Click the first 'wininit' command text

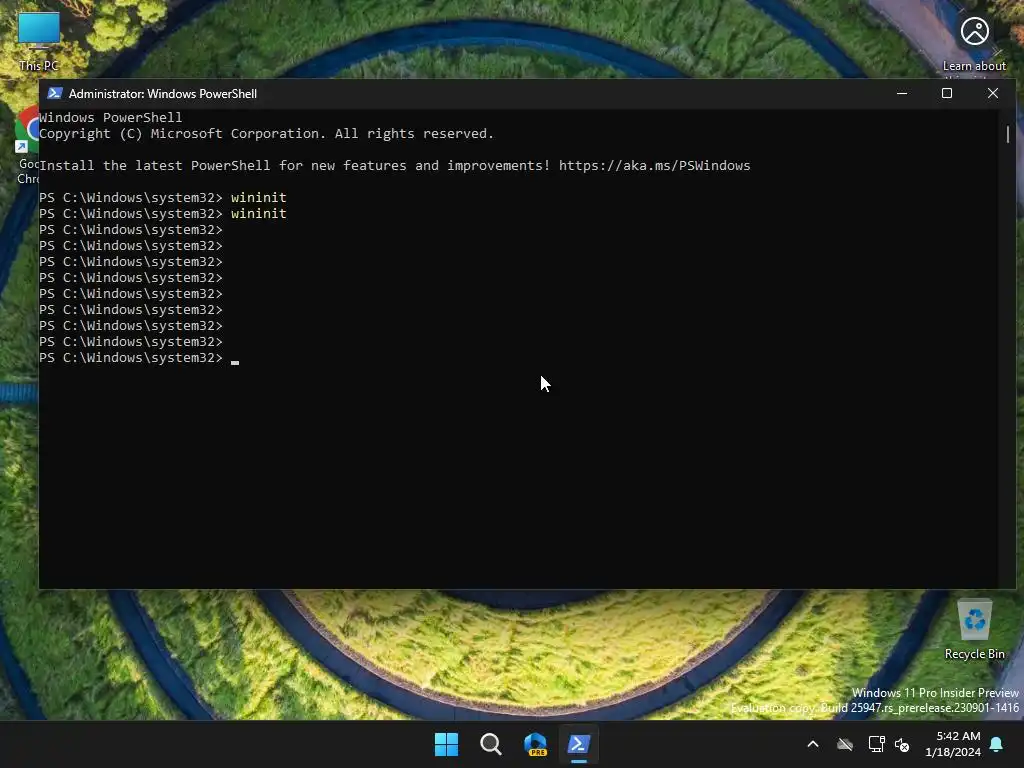click(259, 197)
